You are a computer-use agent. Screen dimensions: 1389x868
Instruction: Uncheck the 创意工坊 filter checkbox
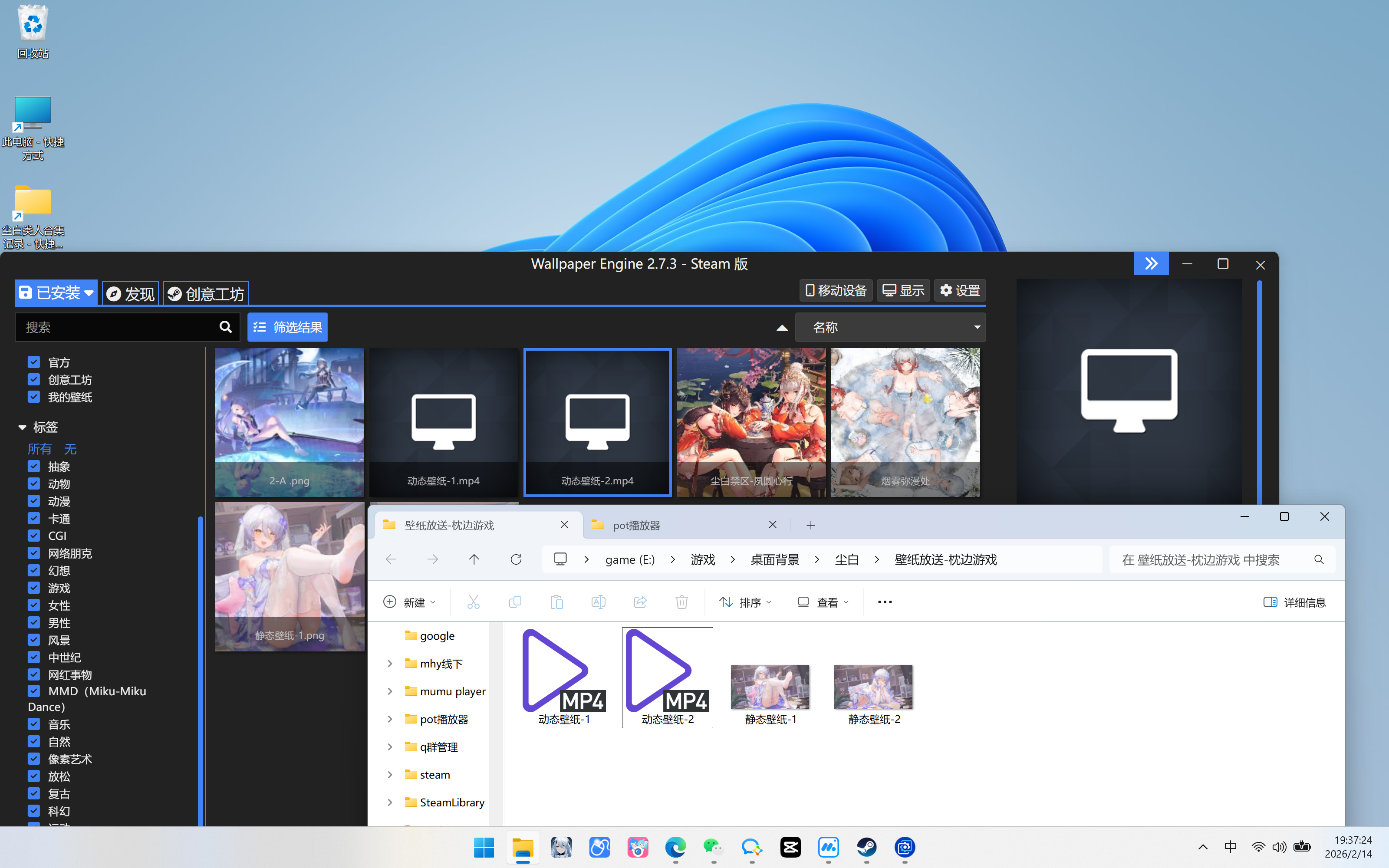34,379
